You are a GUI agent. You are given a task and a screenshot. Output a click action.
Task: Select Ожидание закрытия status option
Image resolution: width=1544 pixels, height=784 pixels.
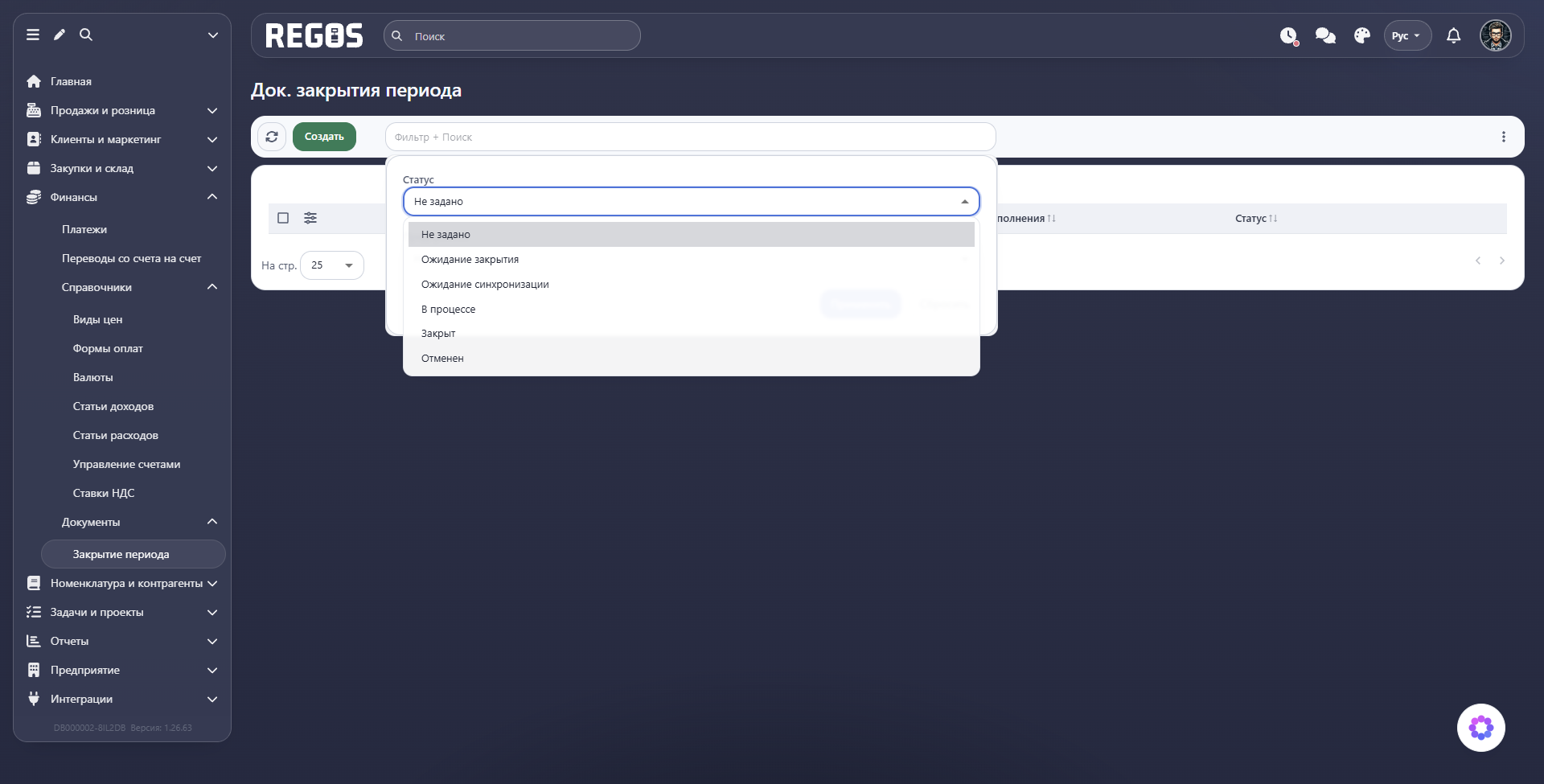tap(692, 260)
